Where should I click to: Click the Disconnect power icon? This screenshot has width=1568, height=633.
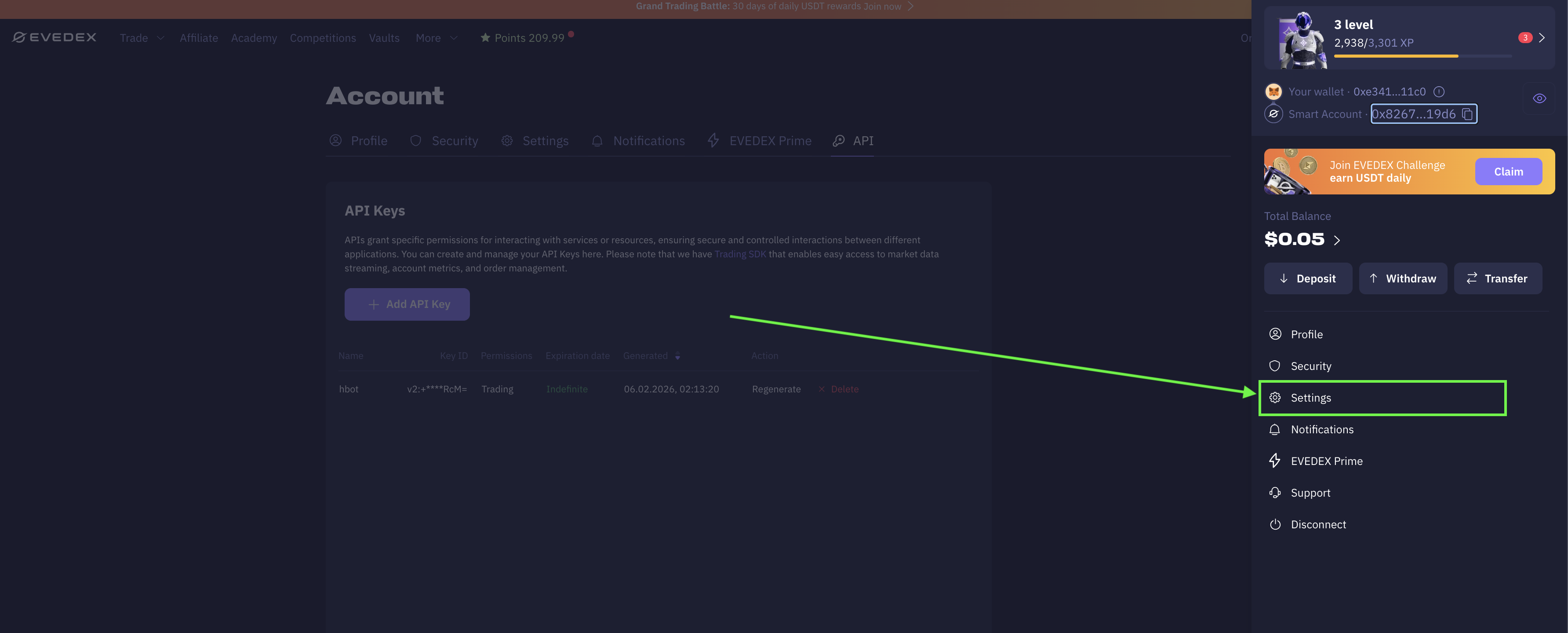1275,524
